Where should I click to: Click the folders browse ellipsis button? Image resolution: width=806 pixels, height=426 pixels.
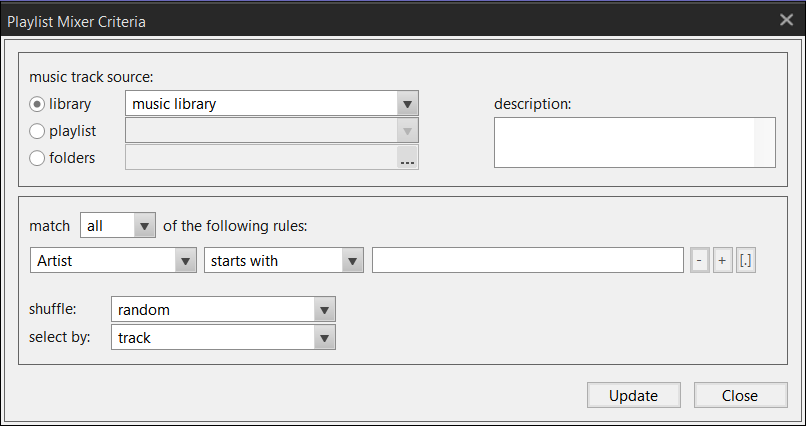[x=407, y=158]
